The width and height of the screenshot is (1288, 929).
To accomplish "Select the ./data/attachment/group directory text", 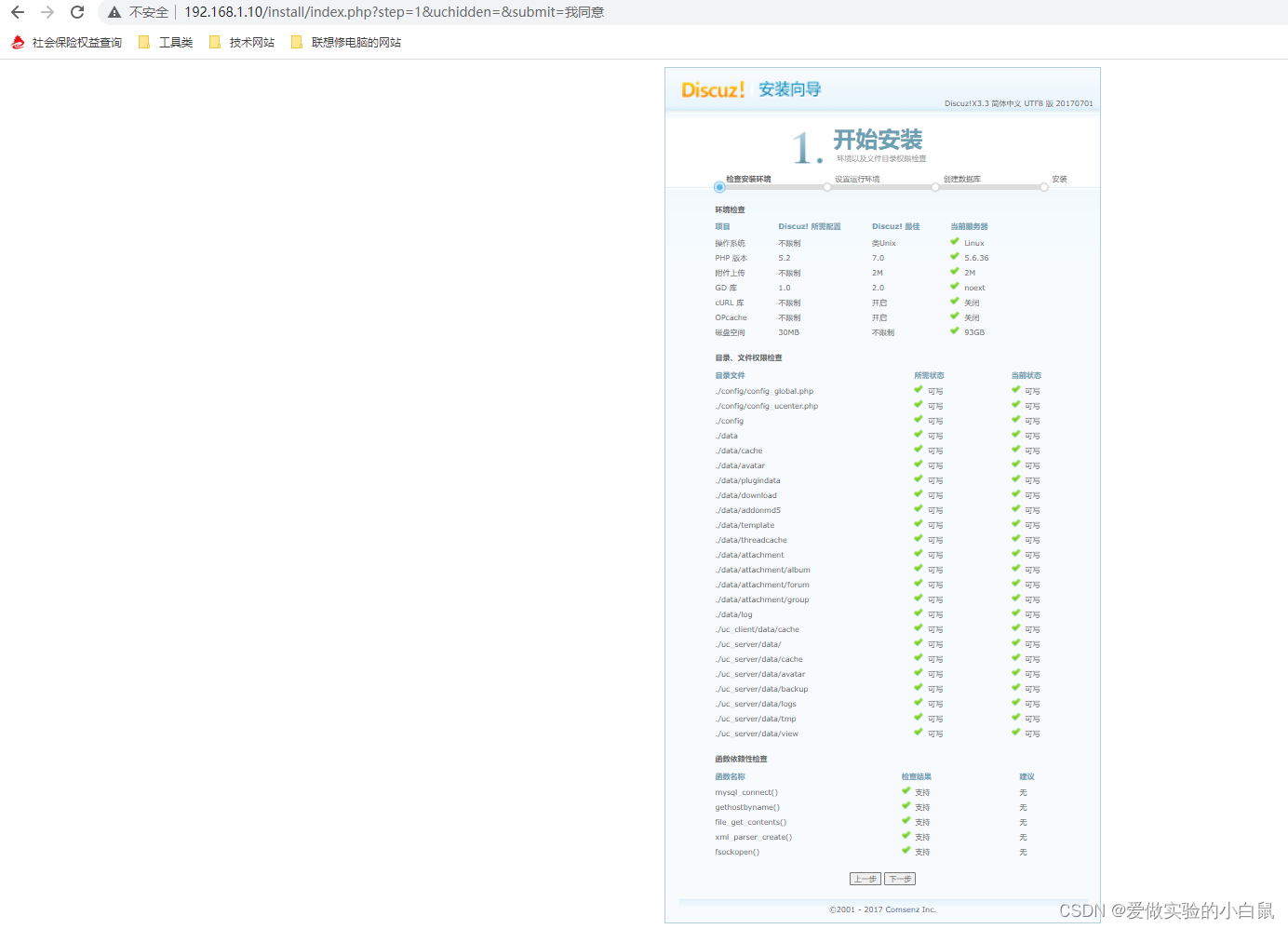I will [x=762, y=599].
